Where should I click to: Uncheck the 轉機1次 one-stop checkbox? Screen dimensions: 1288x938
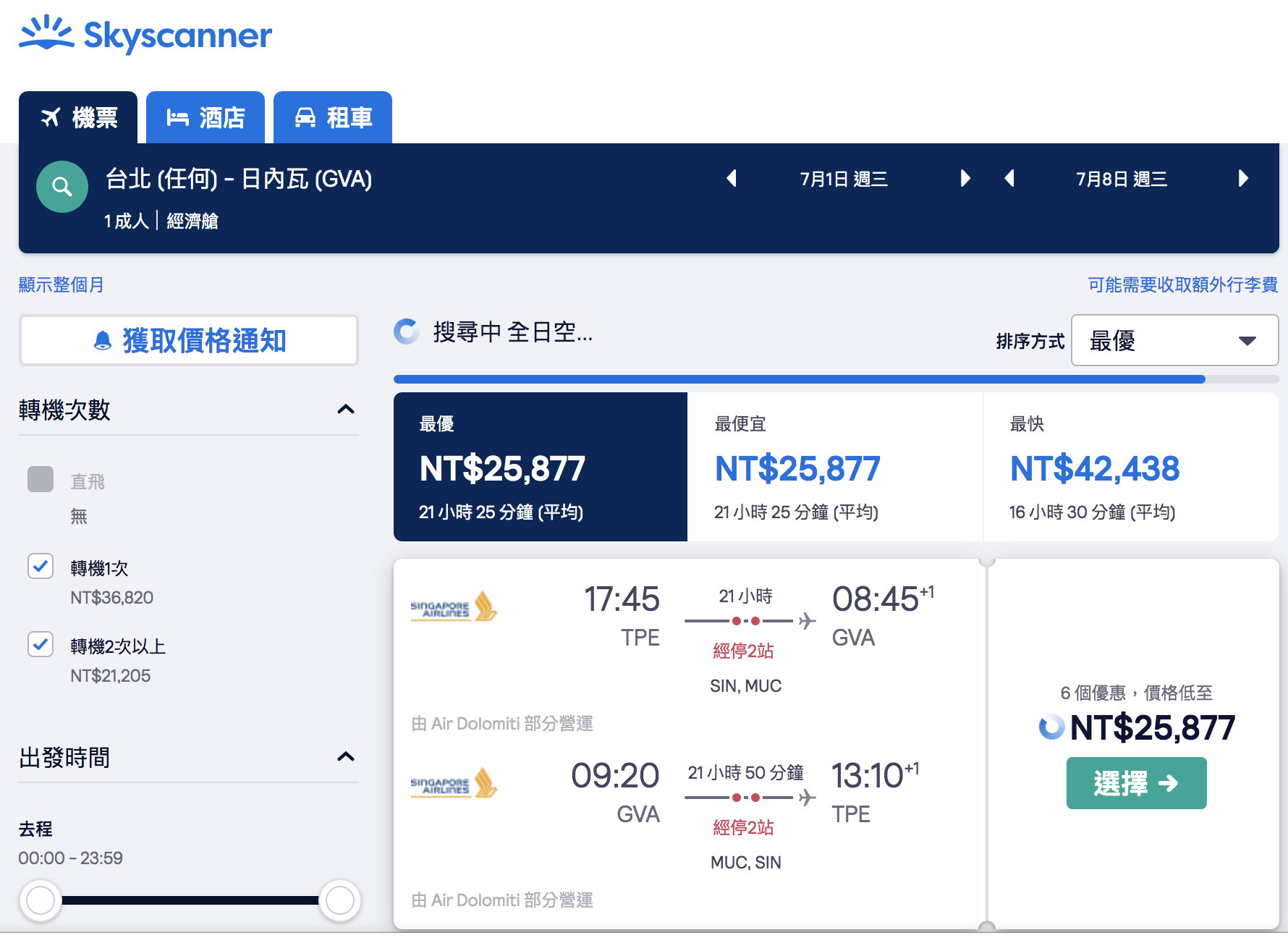41,566
